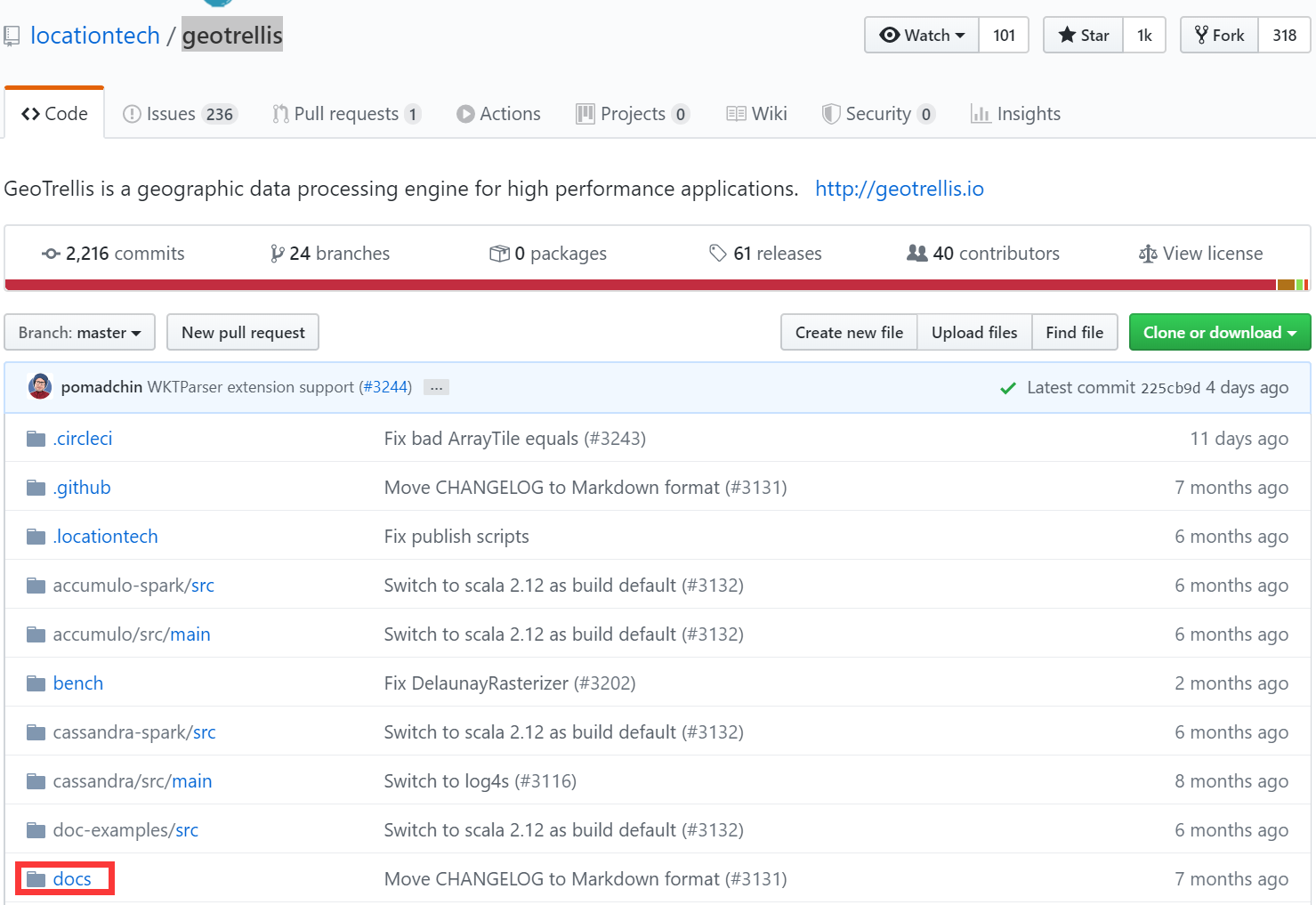Viewport: 1316px width, 905px height.
Task: Click the cassandra/src/main folder icon
Action: 36,781
